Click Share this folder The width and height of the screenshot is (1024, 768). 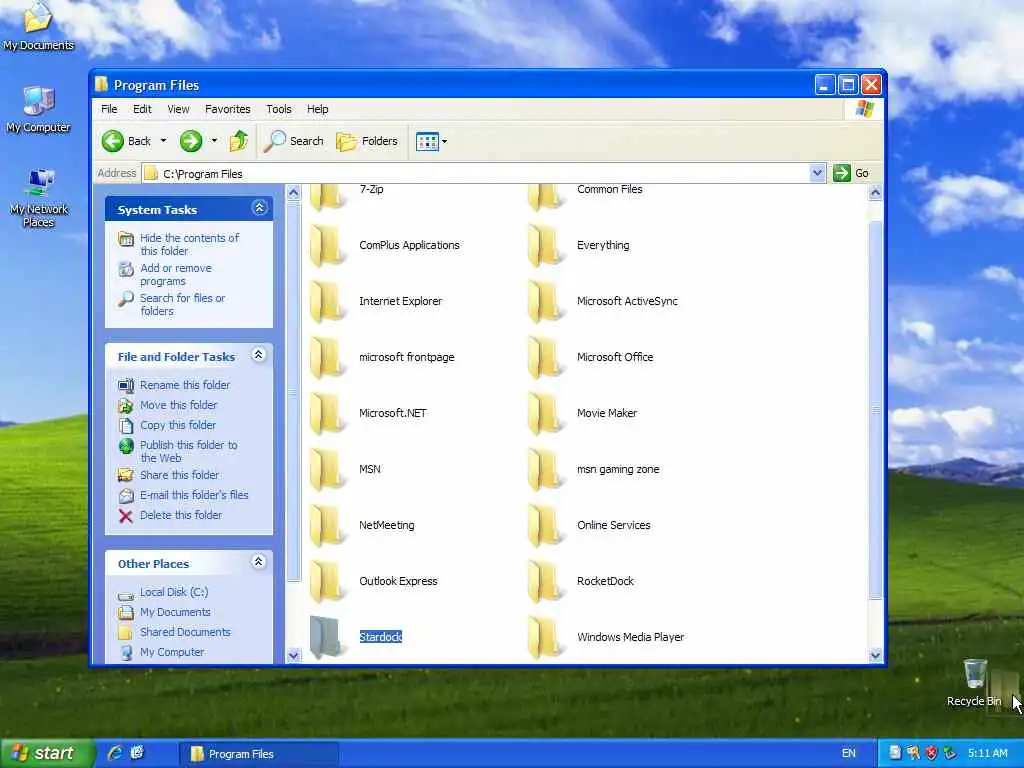(180, 475)
